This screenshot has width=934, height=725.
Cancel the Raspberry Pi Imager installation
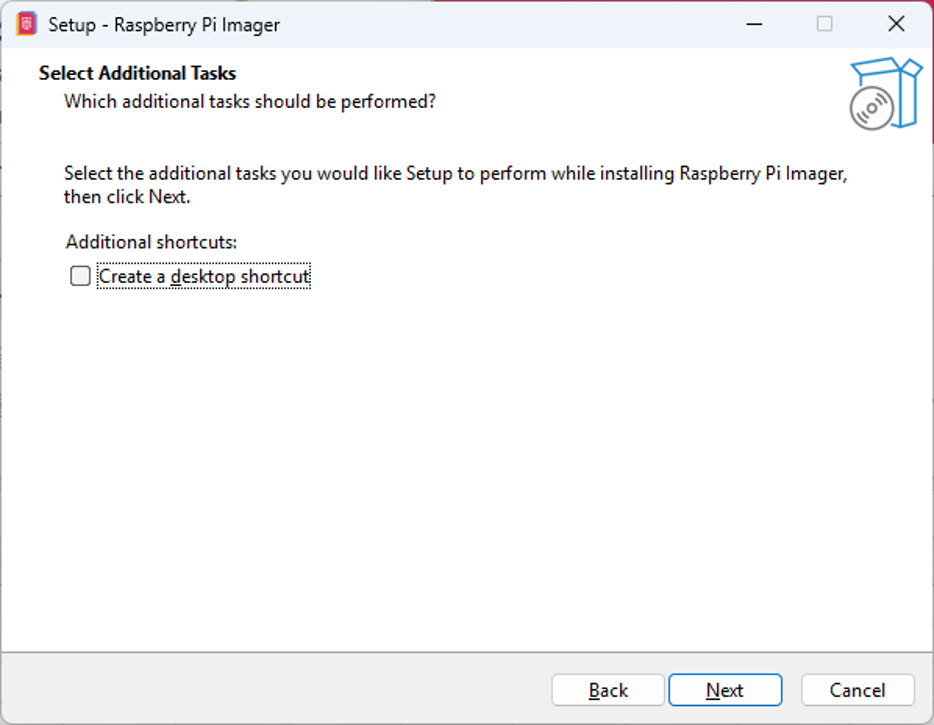(857, 690)
